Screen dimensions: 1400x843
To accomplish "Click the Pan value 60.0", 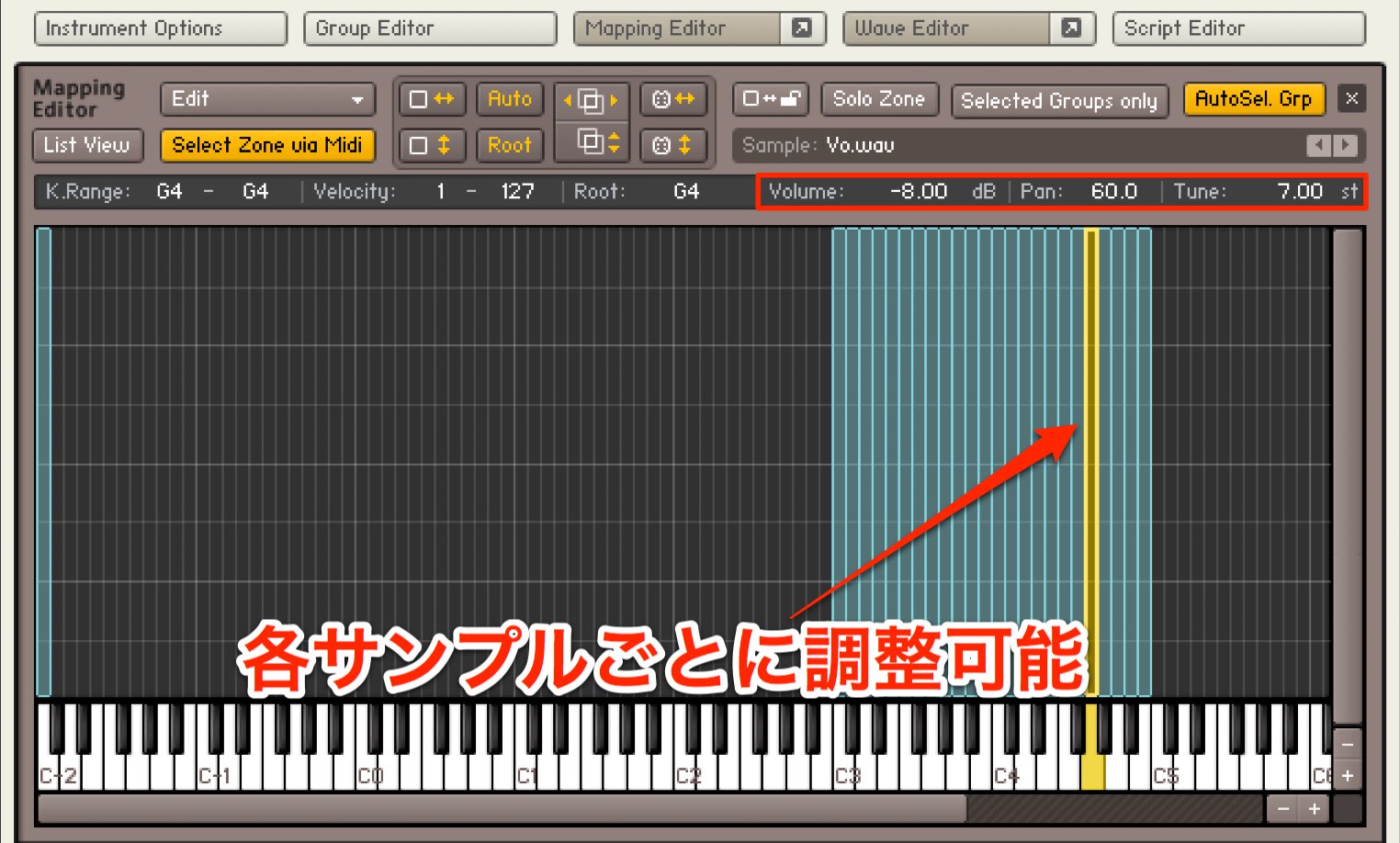I will [1114, 192].
